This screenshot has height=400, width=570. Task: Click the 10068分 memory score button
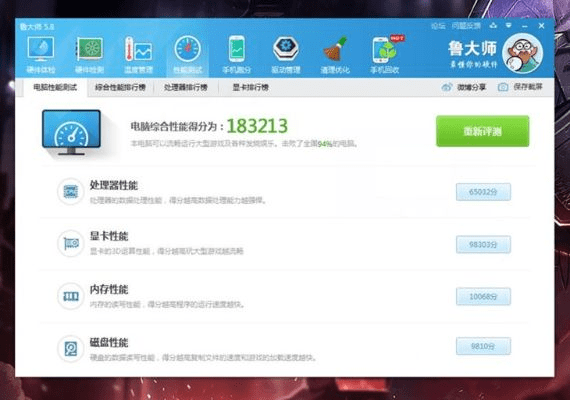pyautogui.click(x=483, y=297)
